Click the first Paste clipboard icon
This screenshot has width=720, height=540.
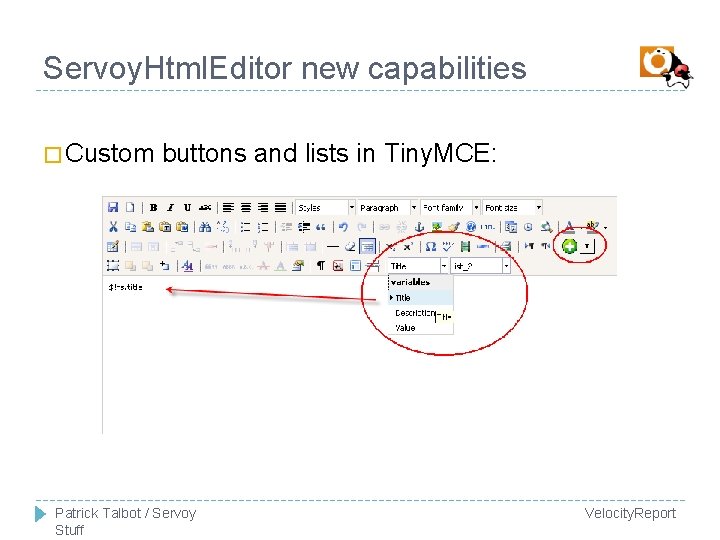click(x=147, y=226)
